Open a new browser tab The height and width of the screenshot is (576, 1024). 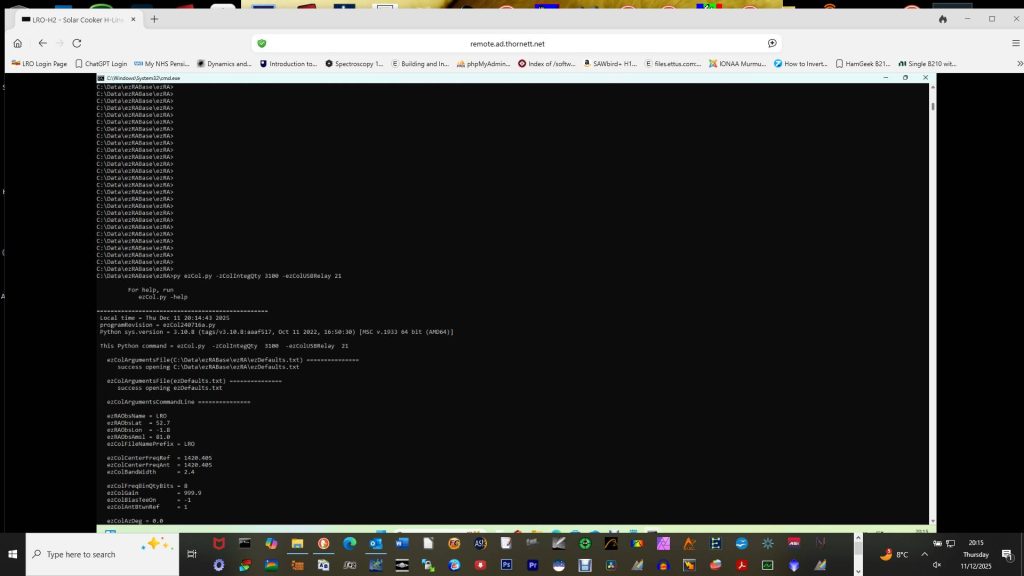pyautogui.click(x=154, y=19)
